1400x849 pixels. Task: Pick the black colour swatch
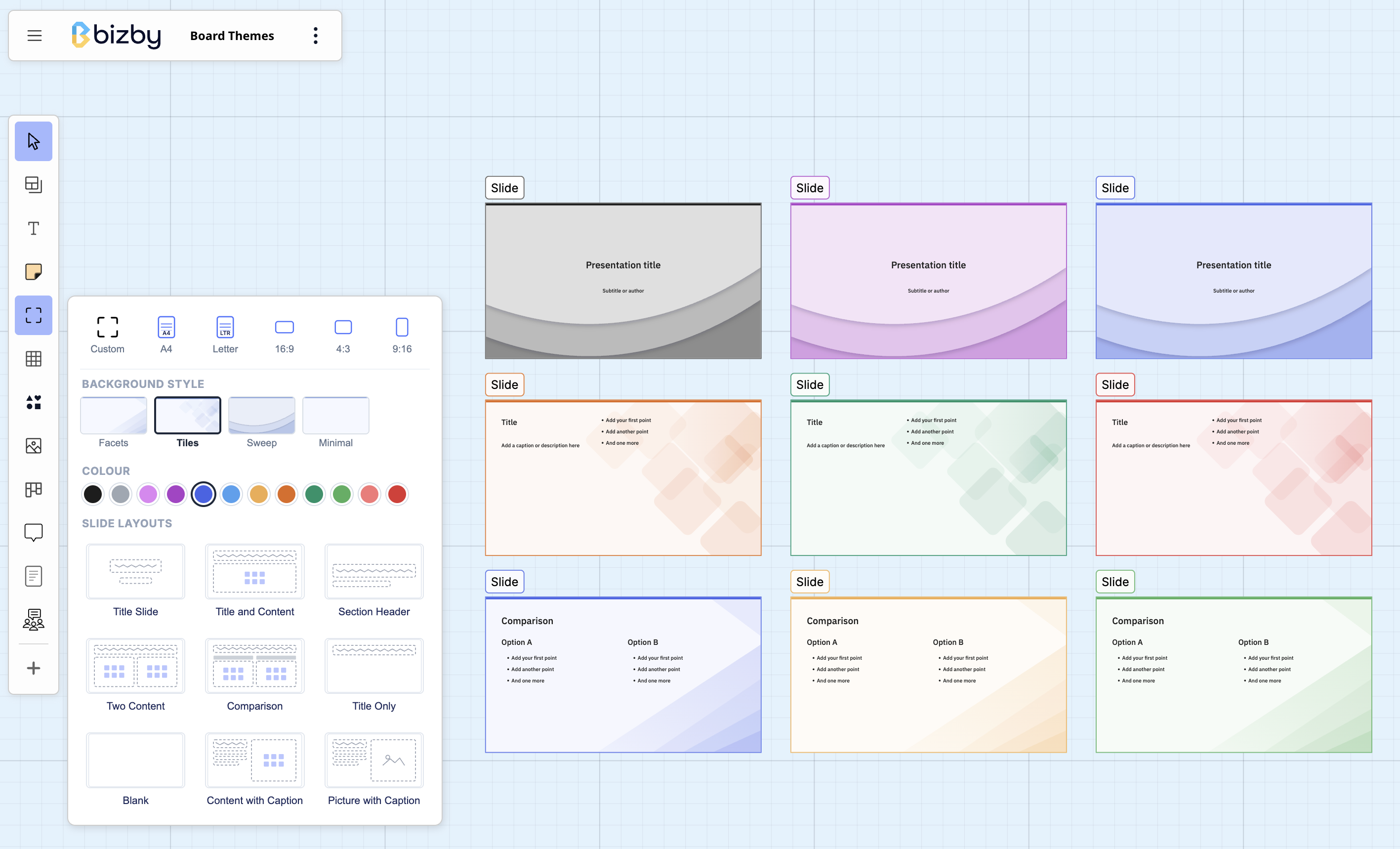(x=92, y=494)
